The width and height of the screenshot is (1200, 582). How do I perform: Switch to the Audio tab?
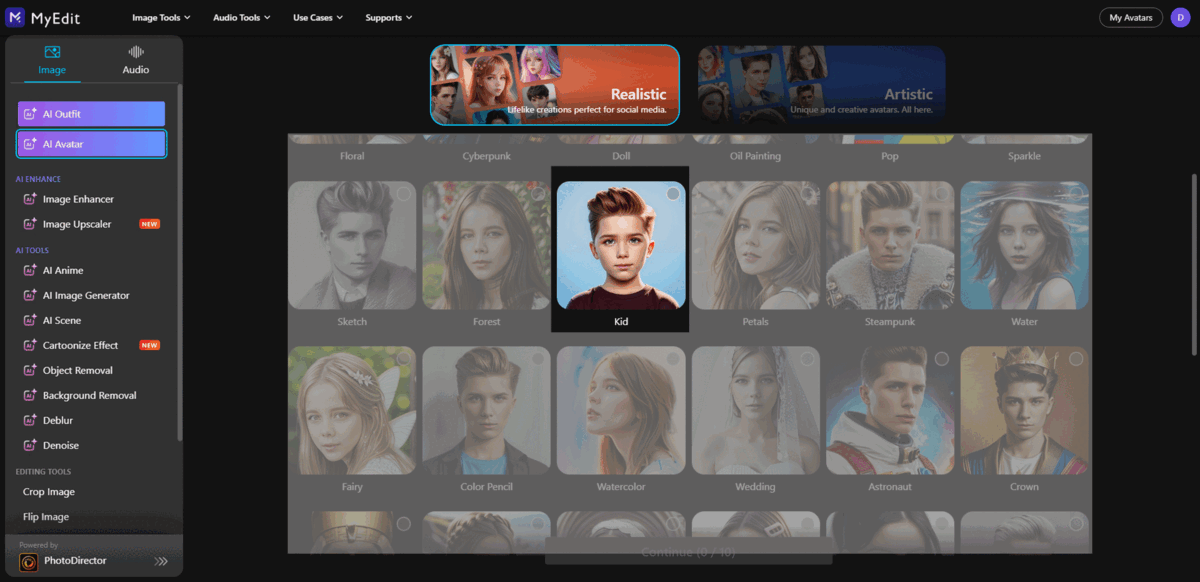pos(136,60)
